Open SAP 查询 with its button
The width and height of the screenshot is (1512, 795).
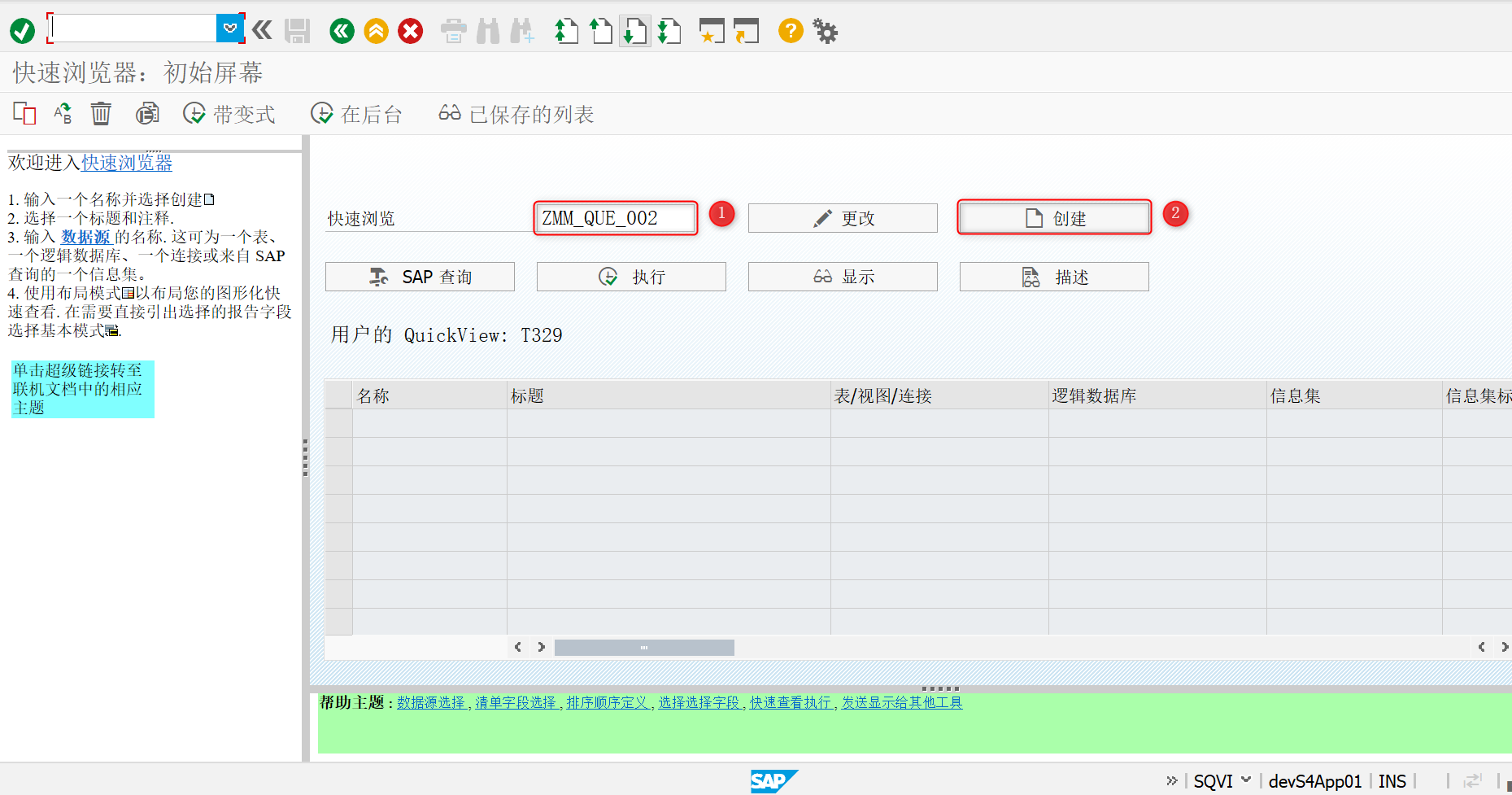419,276
